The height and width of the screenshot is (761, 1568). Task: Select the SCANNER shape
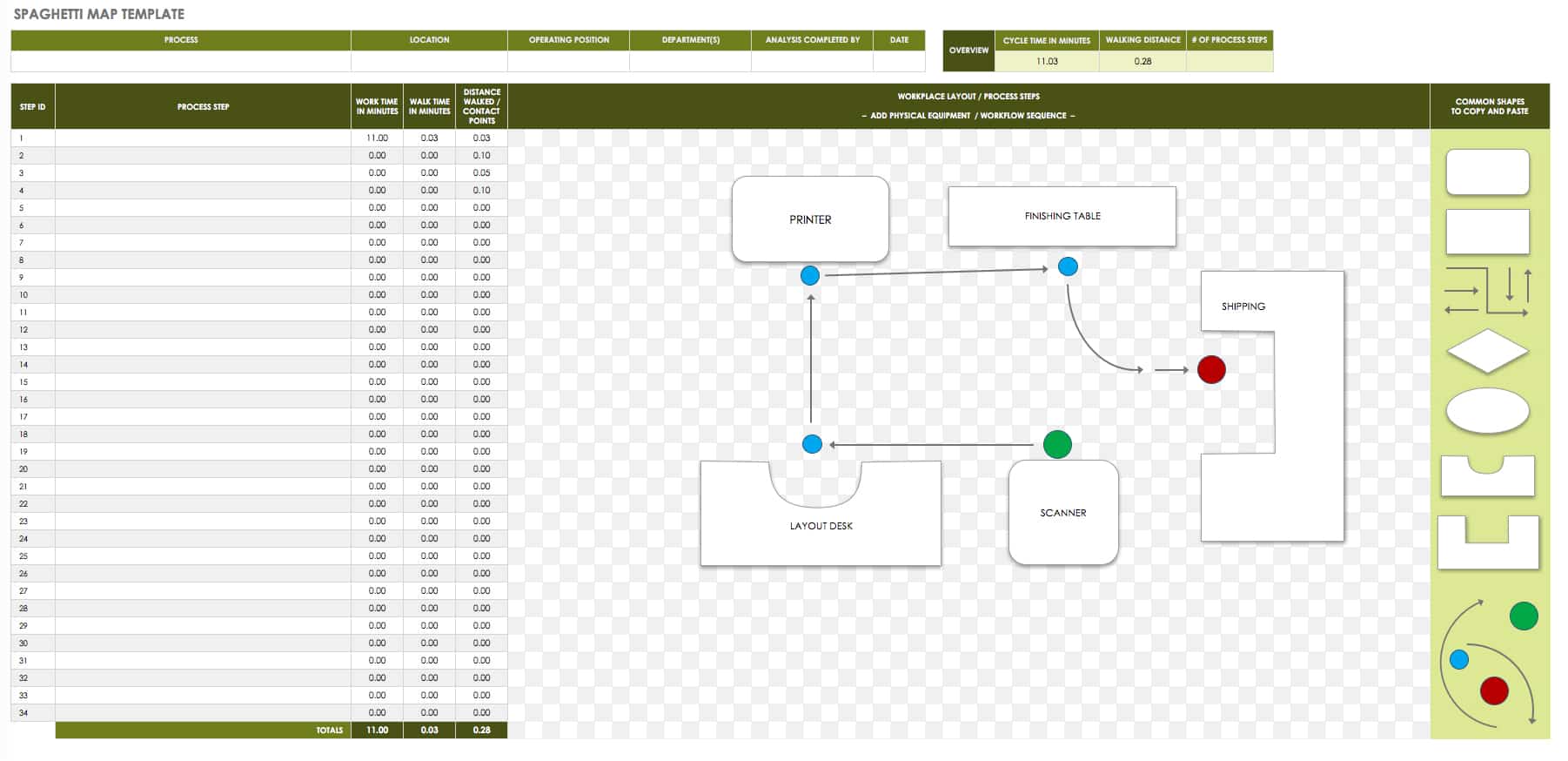pyautogui.click(x=1062, y=513)
